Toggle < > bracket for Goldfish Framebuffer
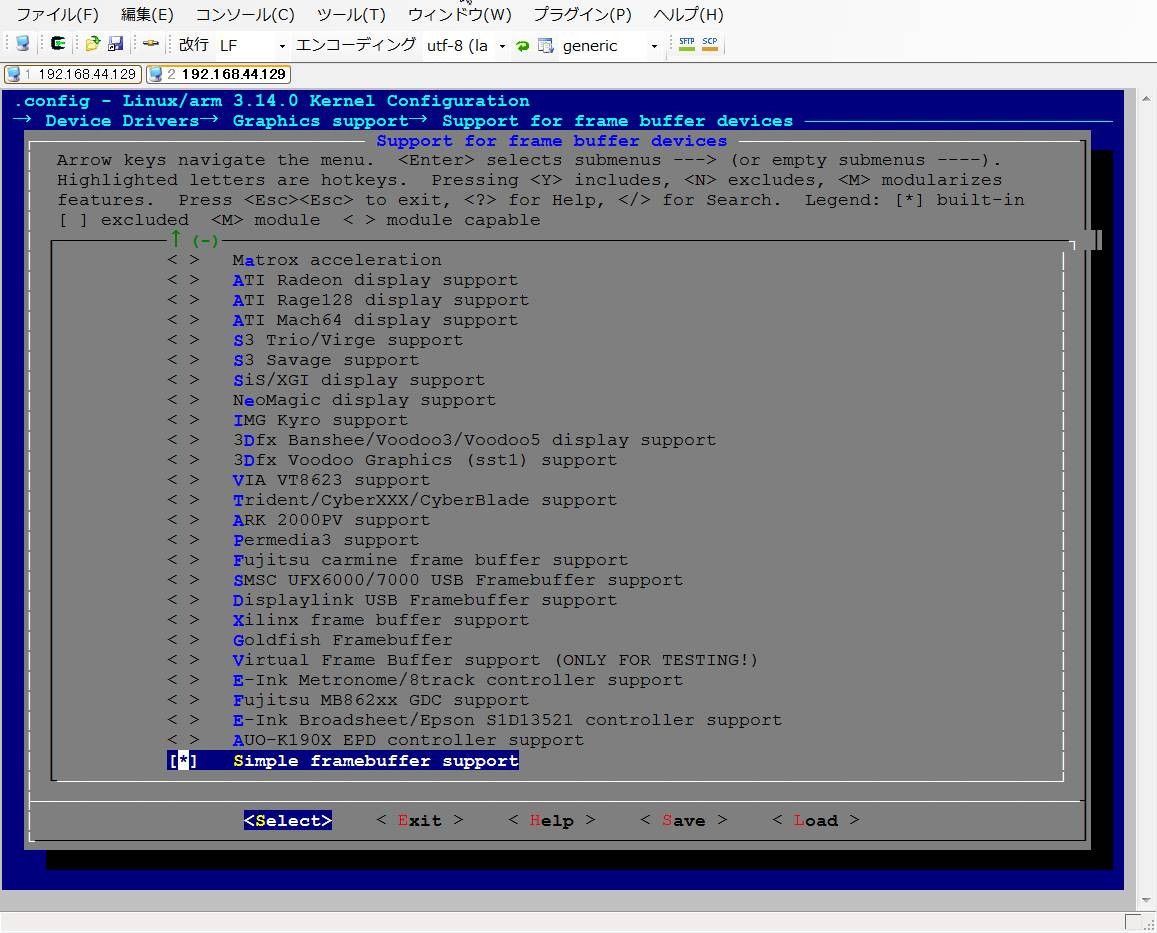Image resolution: width=1157 pixels, height=933 pixels. point(183,640)
